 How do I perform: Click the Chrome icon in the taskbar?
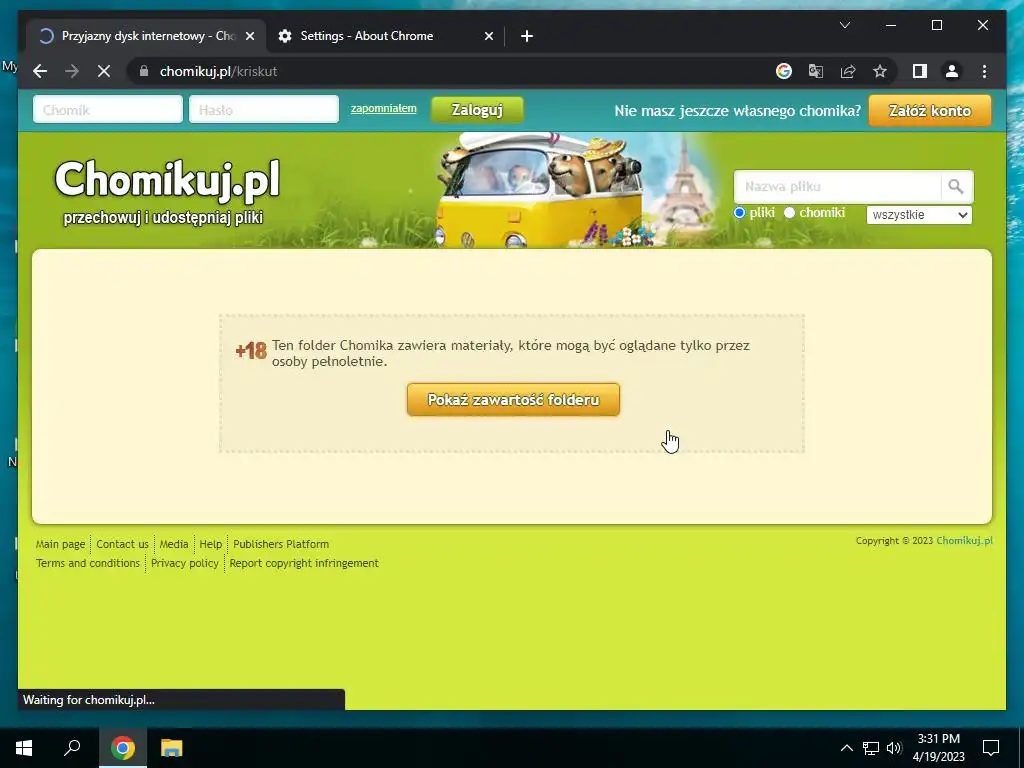pyautogui.click(x=122, y=747)
